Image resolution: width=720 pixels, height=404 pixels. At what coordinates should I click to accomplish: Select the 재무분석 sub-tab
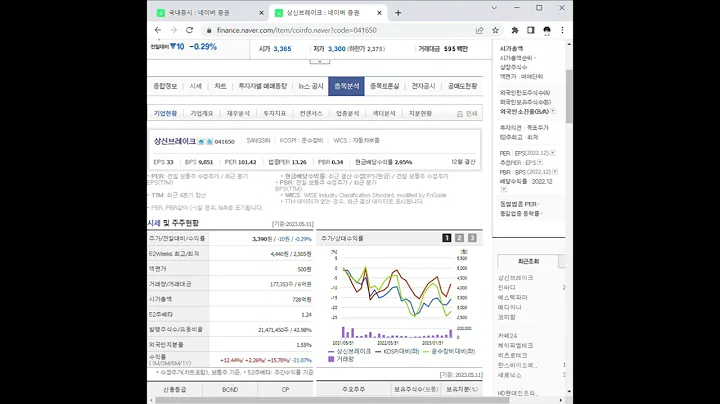click(238, 113)
